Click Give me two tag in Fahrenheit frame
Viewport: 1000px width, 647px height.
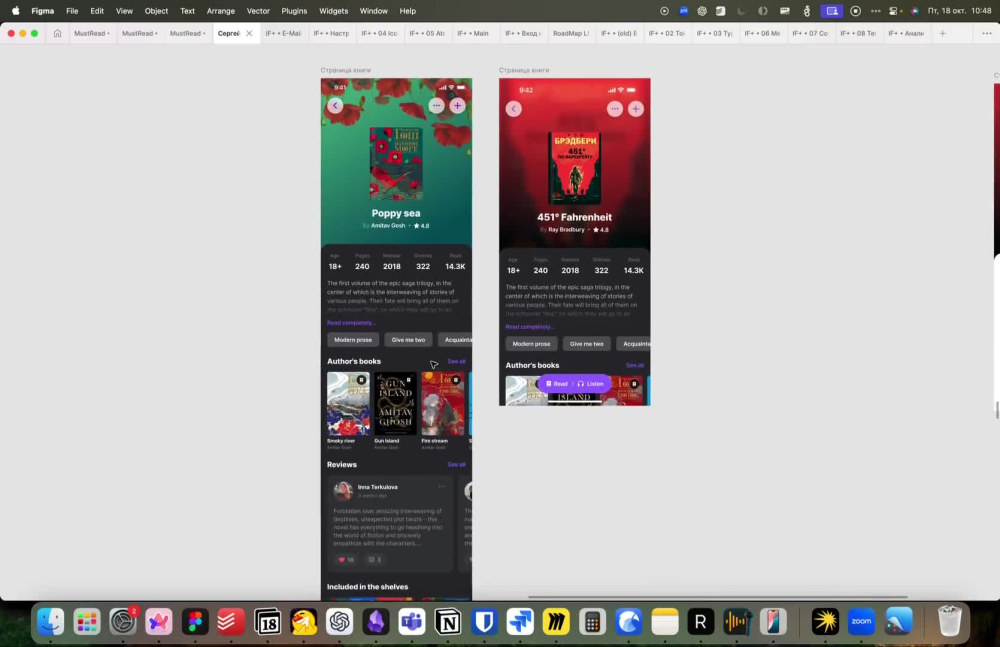coord(586,344)
